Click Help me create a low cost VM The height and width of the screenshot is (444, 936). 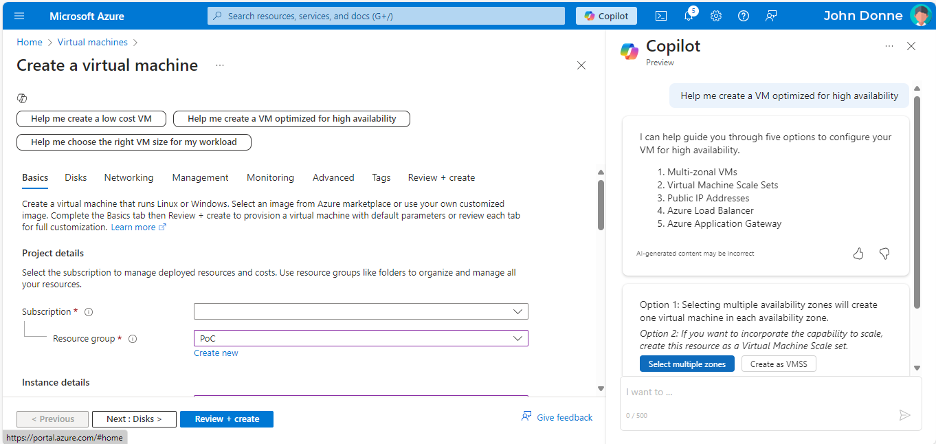pos(91,119)
